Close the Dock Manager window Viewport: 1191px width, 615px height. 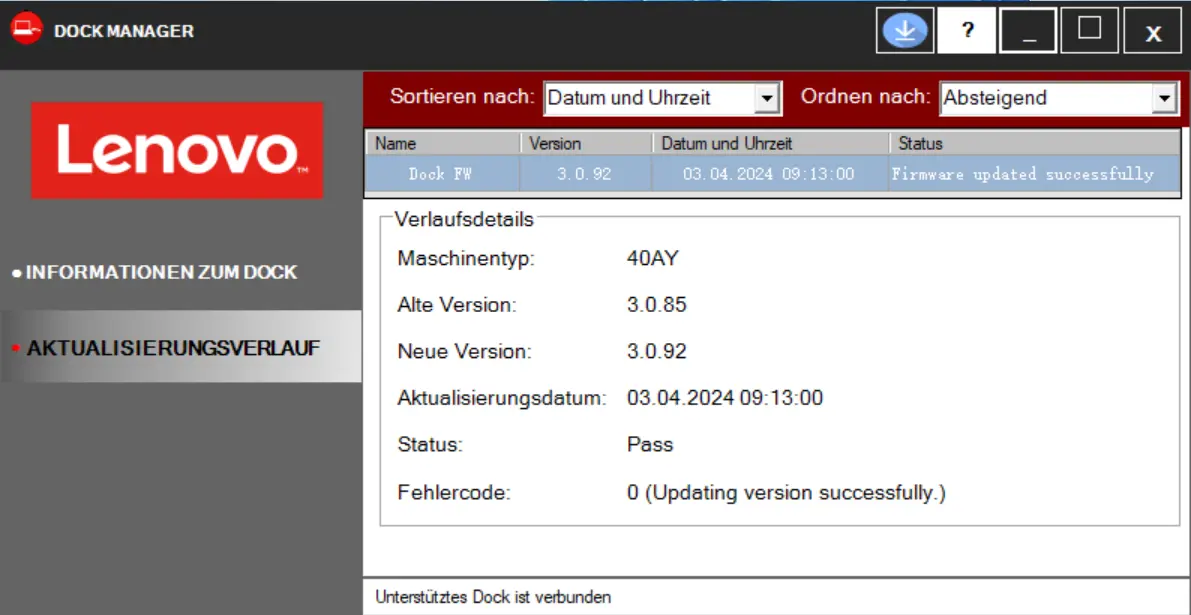point(1152,32)
